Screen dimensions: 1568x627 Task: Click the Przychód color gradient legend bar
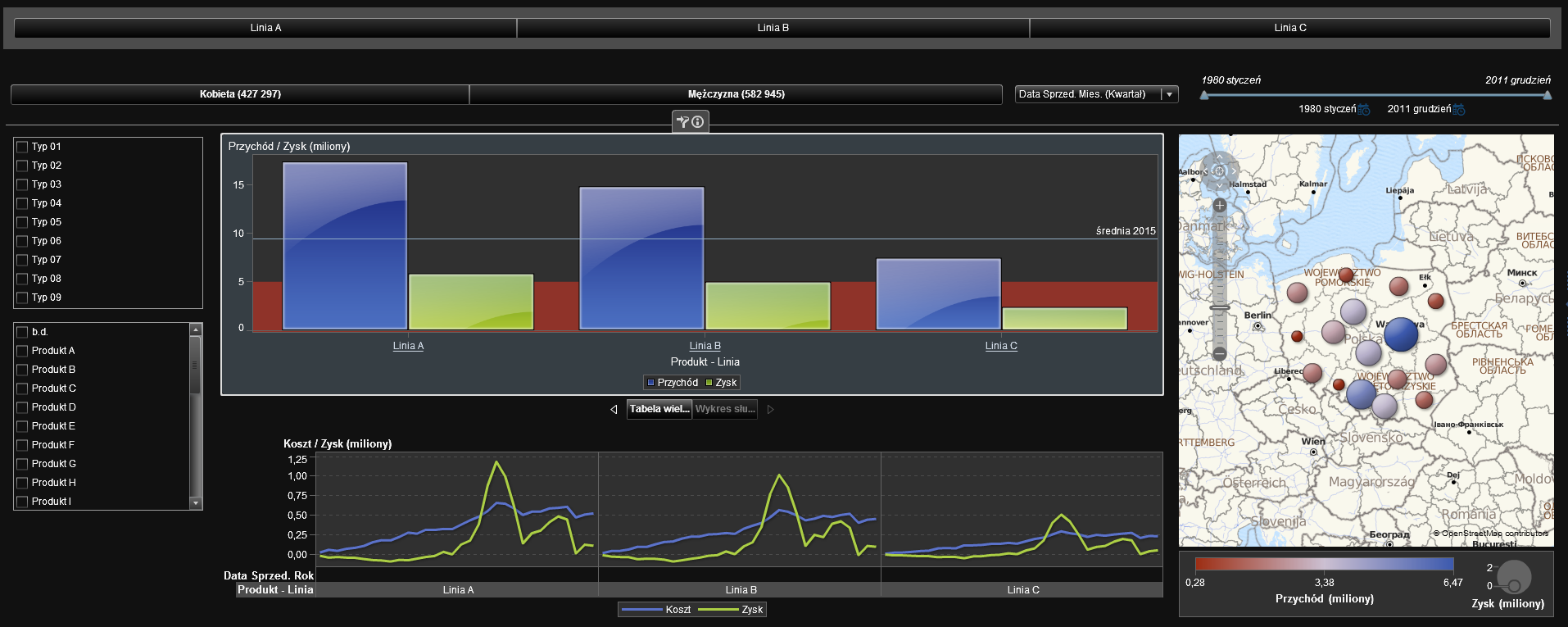(x=1324, y=564)
